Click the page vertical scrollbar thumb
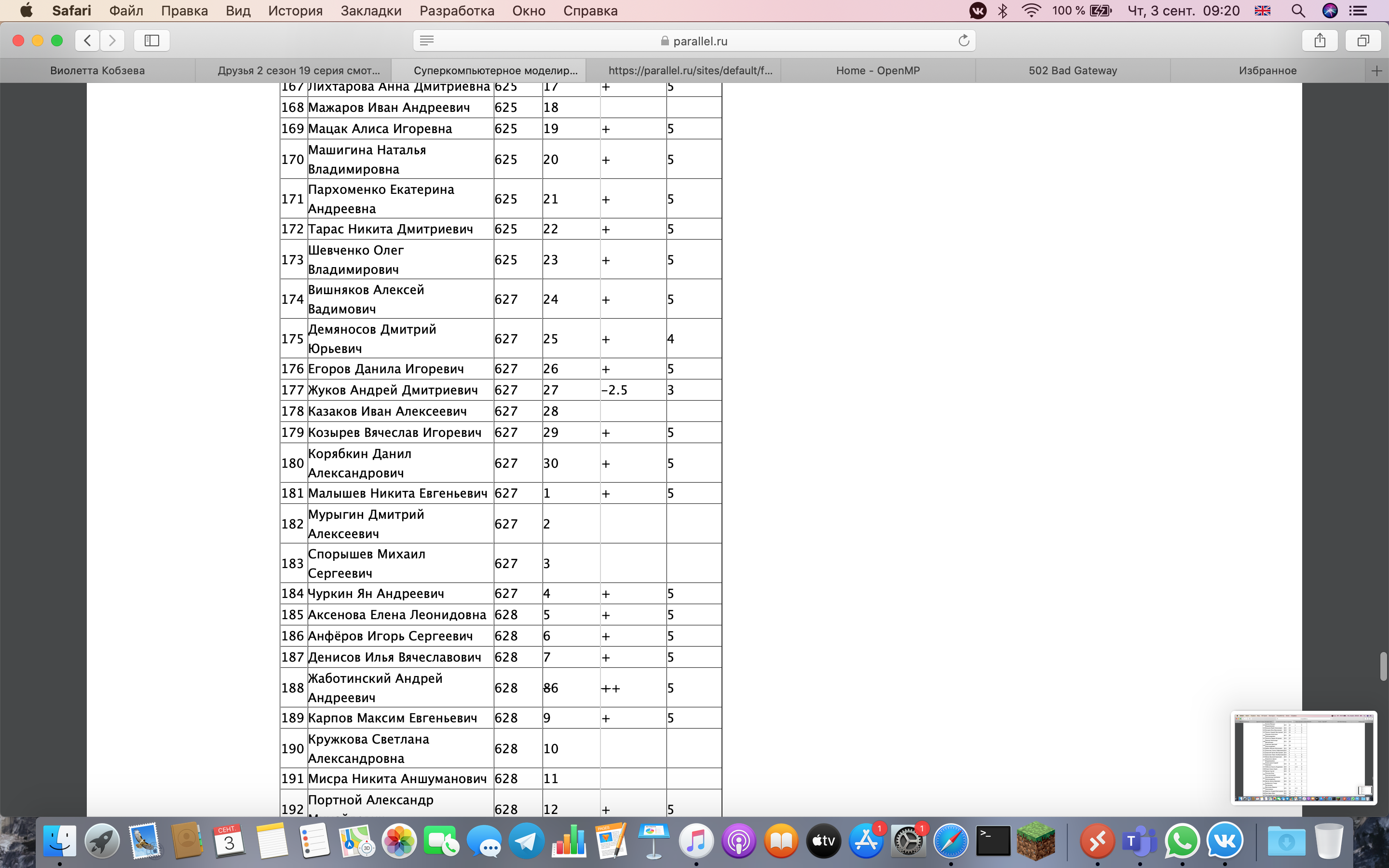This screenshot has height=868, width=1389. pyautogui.click(x=1383, y=666)
